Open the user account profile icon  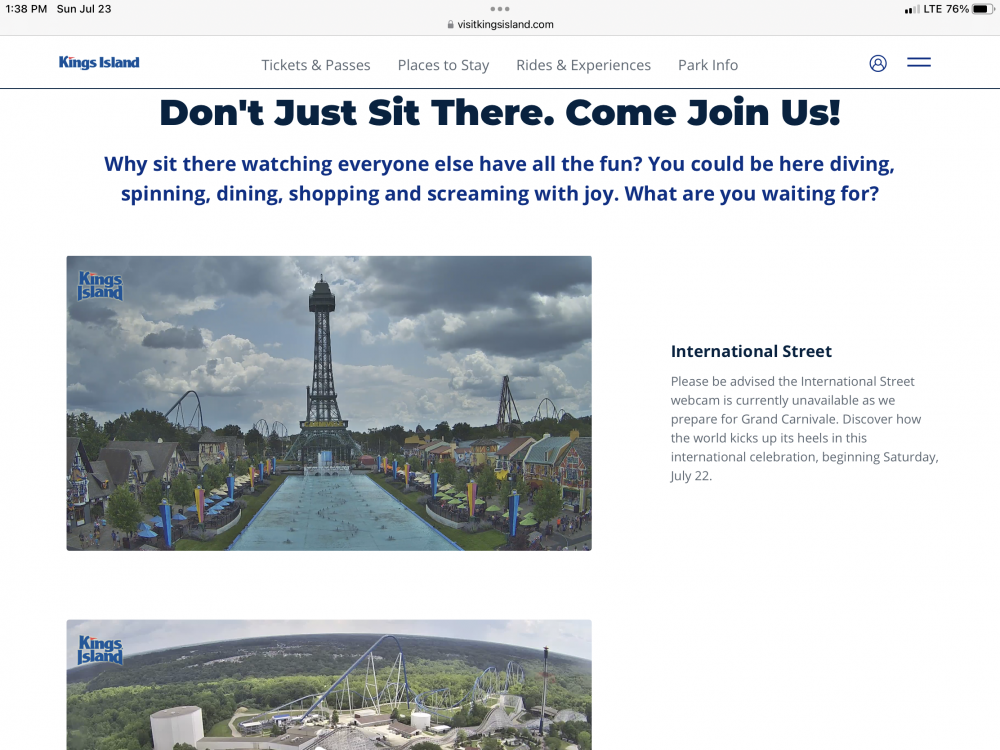(x=878, y=63)
